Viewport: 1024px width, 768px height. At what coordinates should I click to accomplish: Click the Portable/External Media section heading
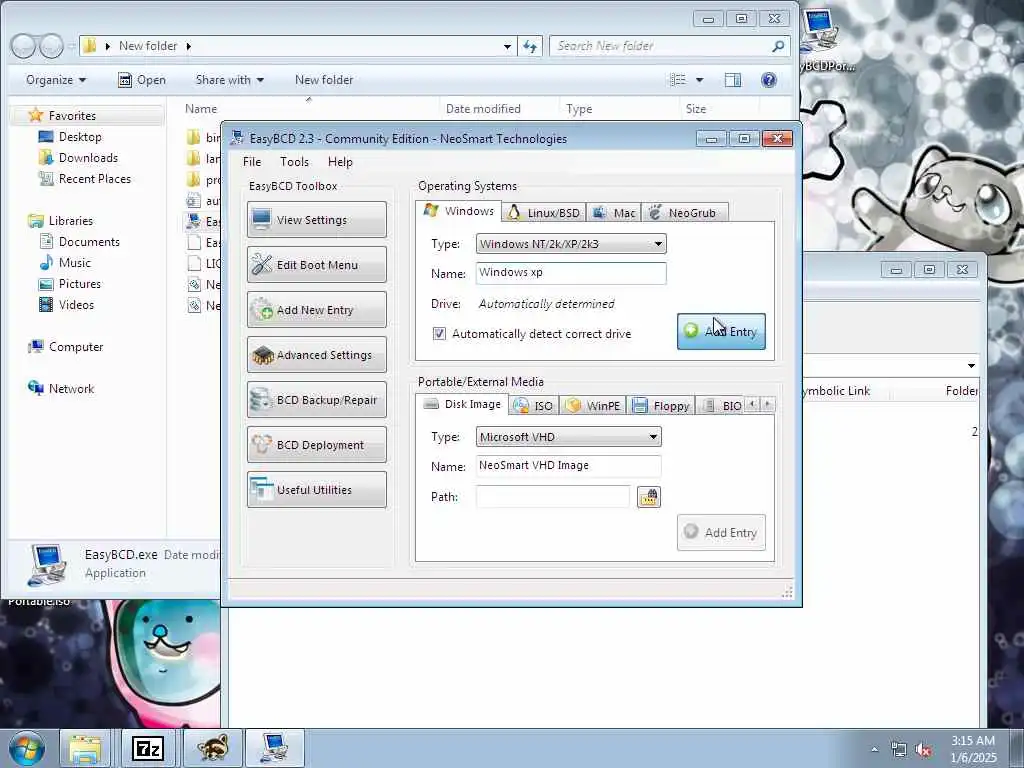coord(481,382)
